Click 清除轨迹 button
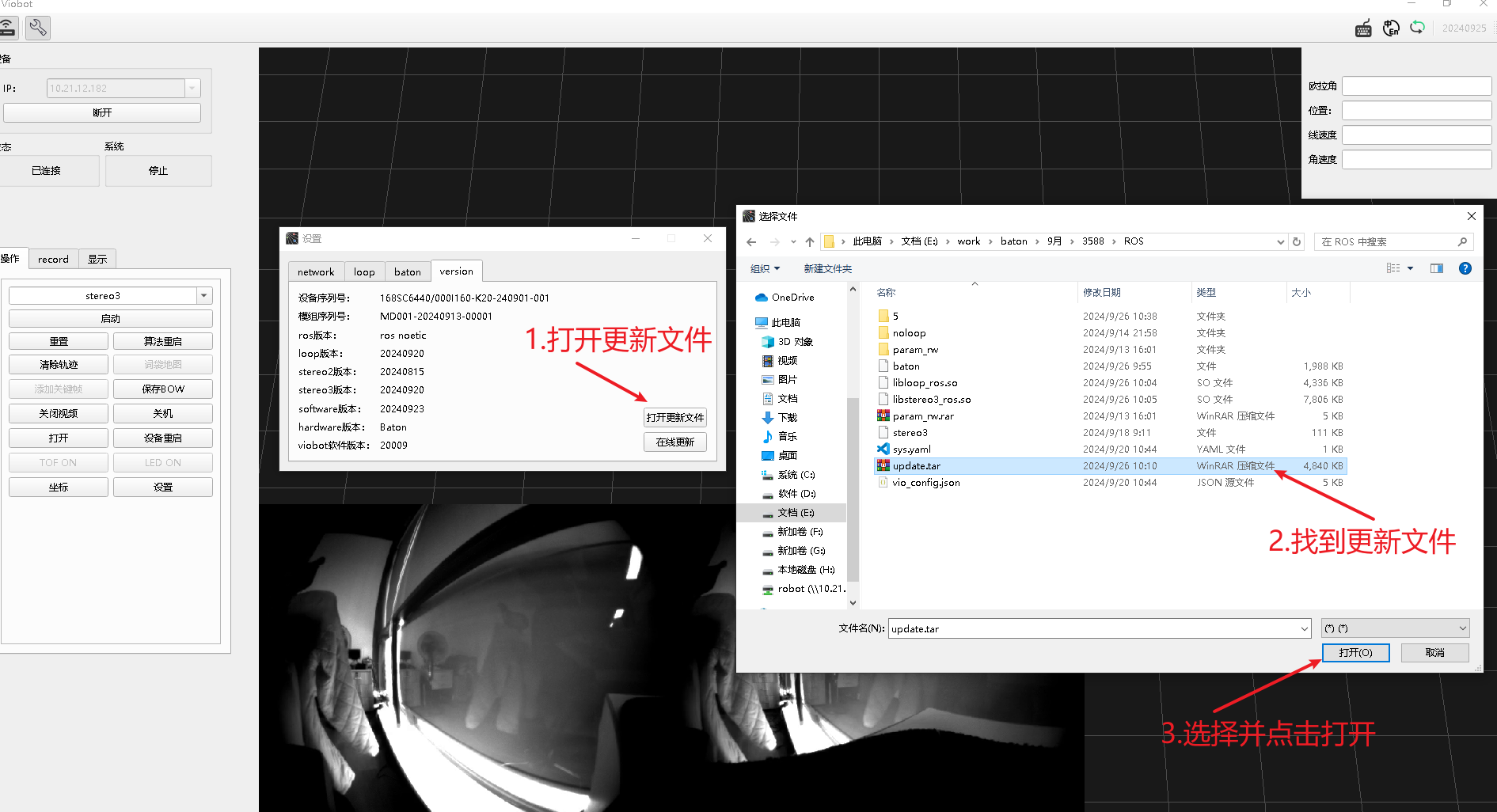Image resolution: width=1497 pixels, height=812 pixels. pyautogui.click(x=59, y=365)
